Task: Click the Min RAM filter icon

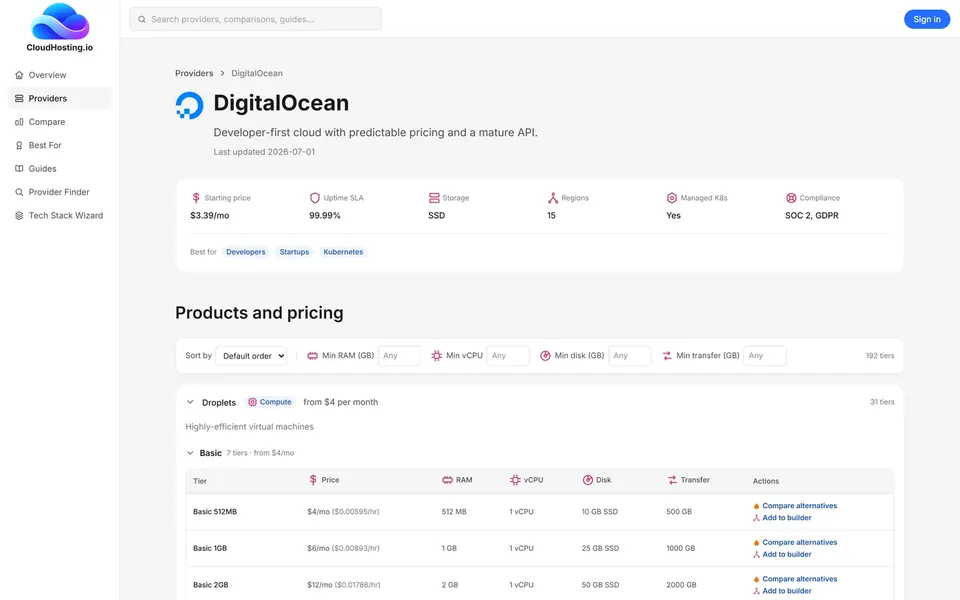Action: point(312,356)
